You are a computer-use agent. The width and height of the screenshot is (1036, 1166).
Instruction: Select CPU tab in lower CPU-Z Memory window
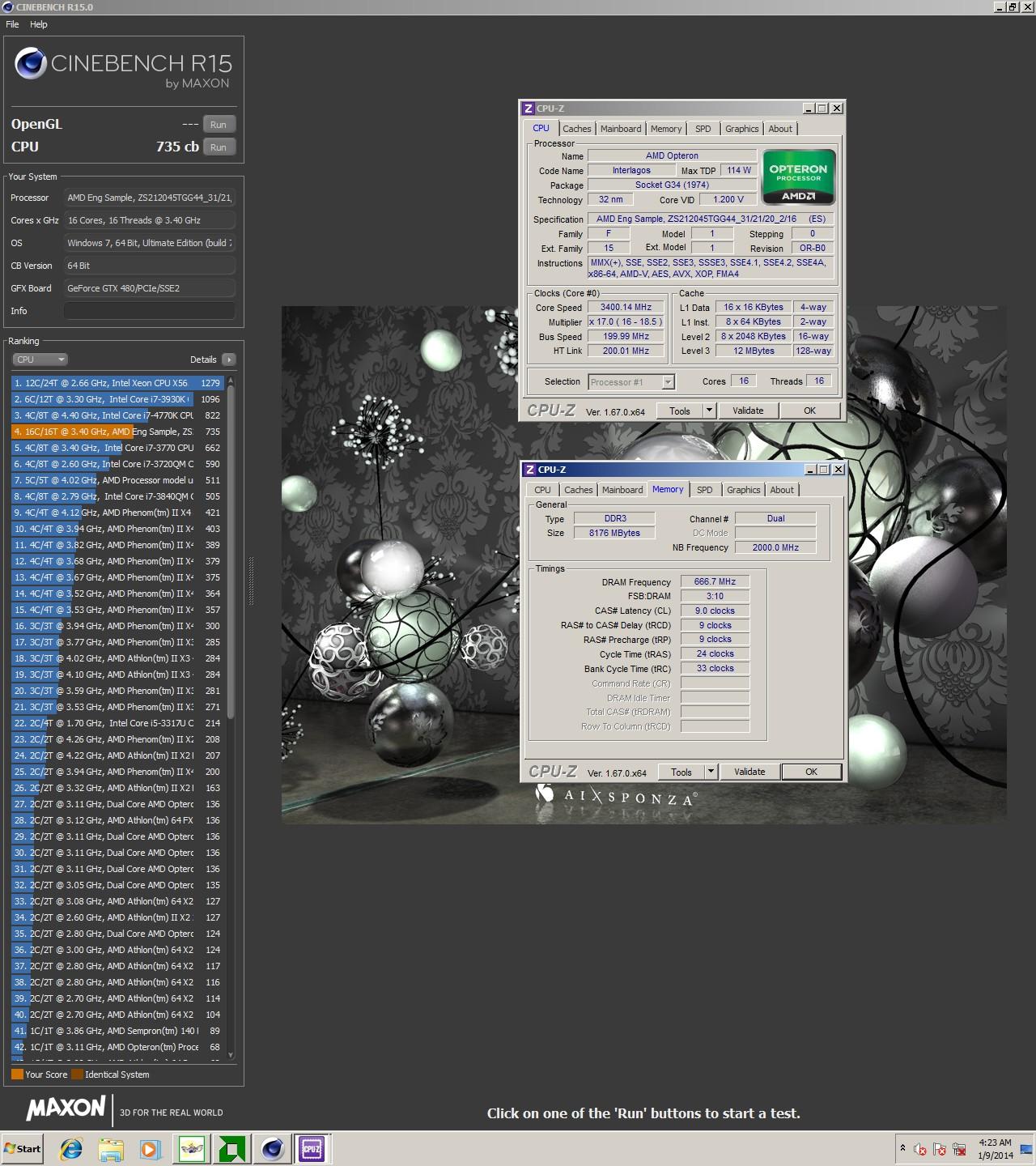542,490
